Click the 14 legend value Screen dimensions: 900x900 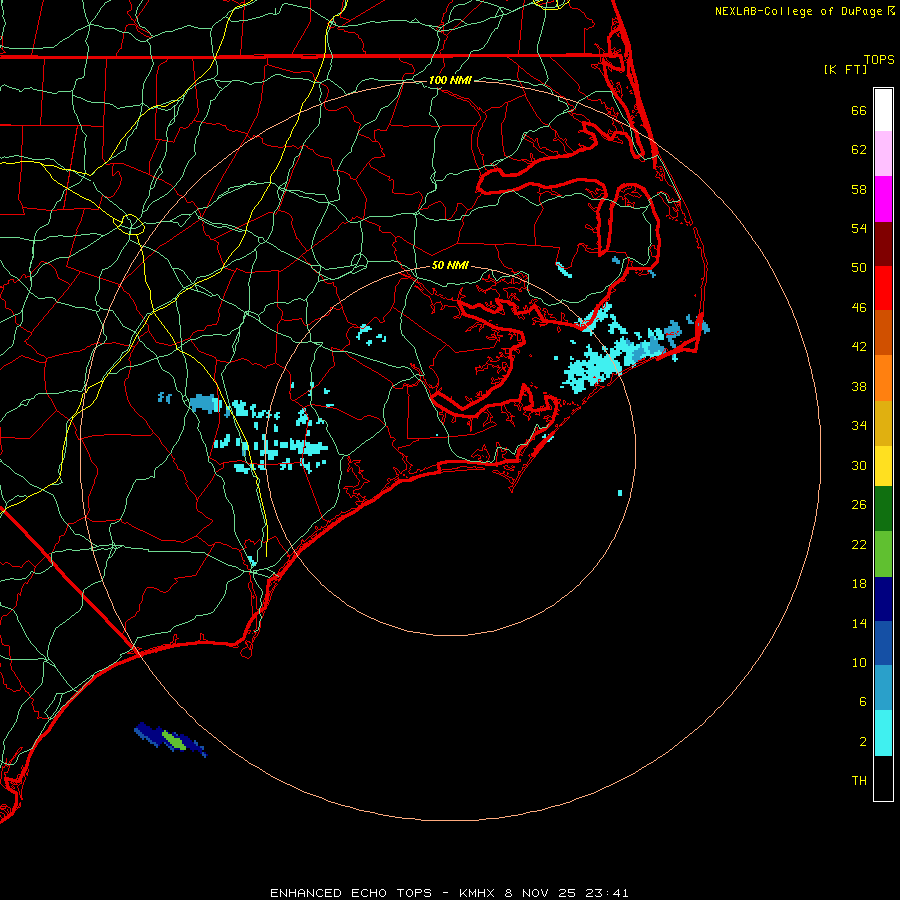859,623
